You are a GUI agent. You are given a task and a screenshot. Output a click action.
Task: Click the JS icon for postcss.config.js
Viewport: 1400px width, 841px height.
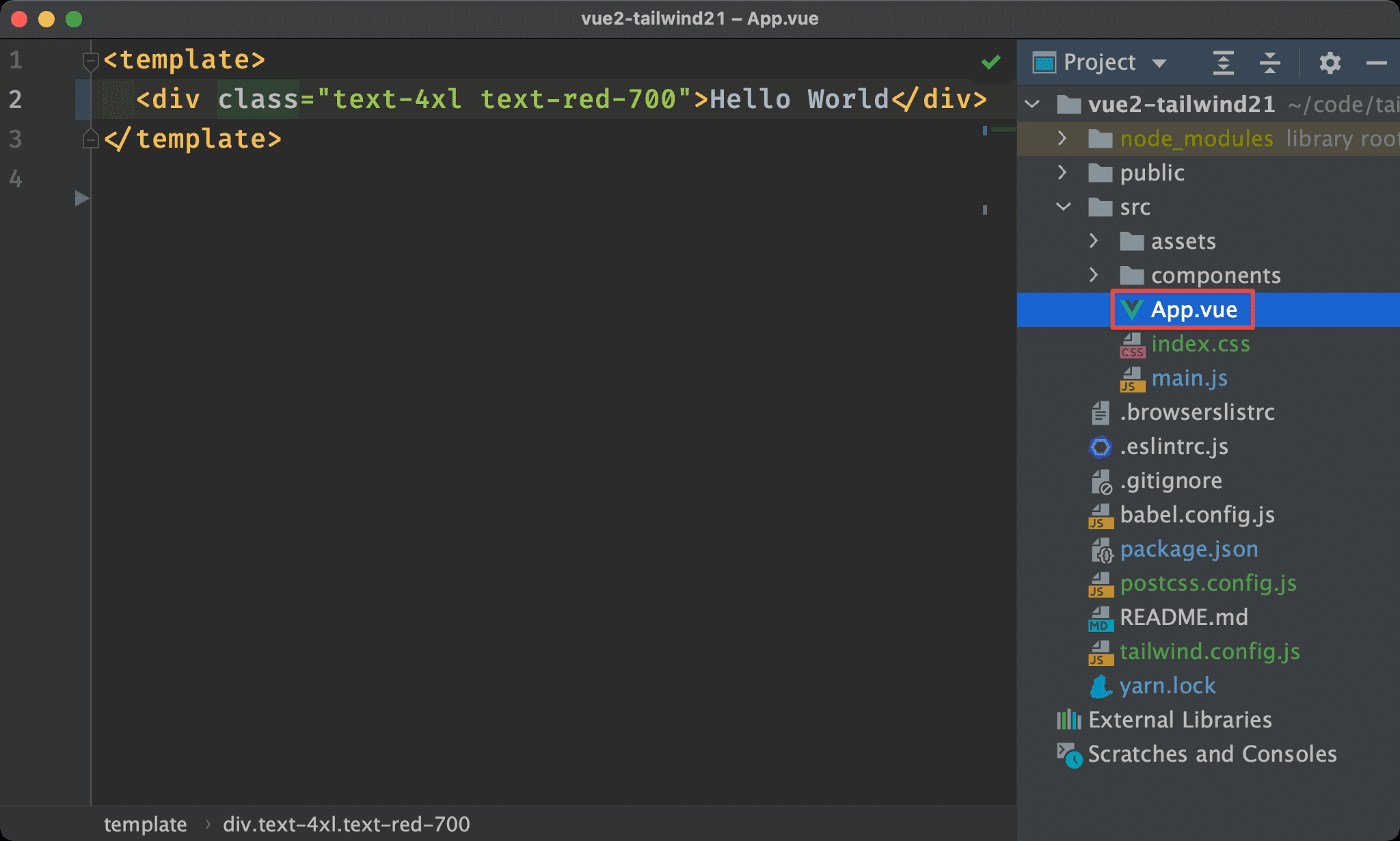coord(1101,584)
